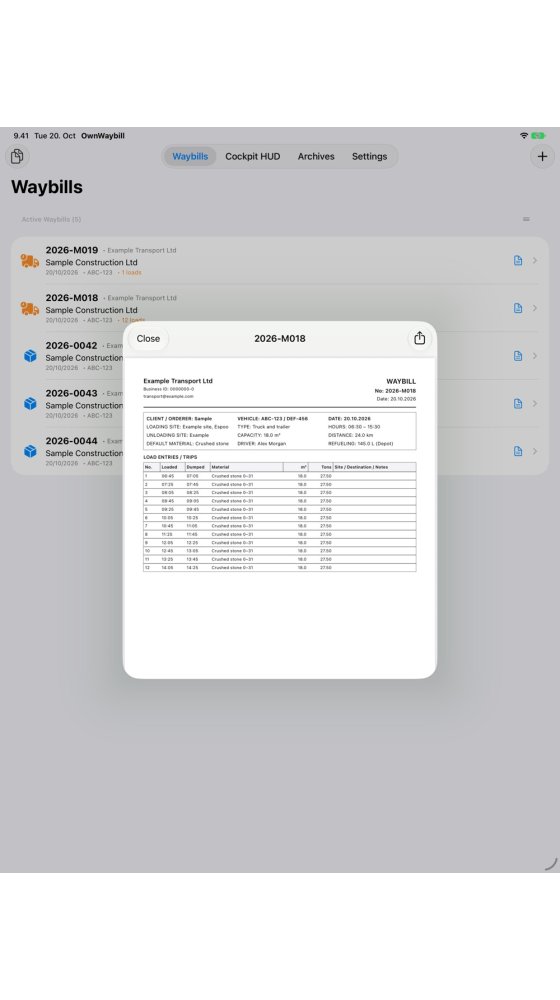This screenshot has height=1000, width=560.
Task: Click the WAYBILL heading in the preview
Action: click(x=401, y=381)
